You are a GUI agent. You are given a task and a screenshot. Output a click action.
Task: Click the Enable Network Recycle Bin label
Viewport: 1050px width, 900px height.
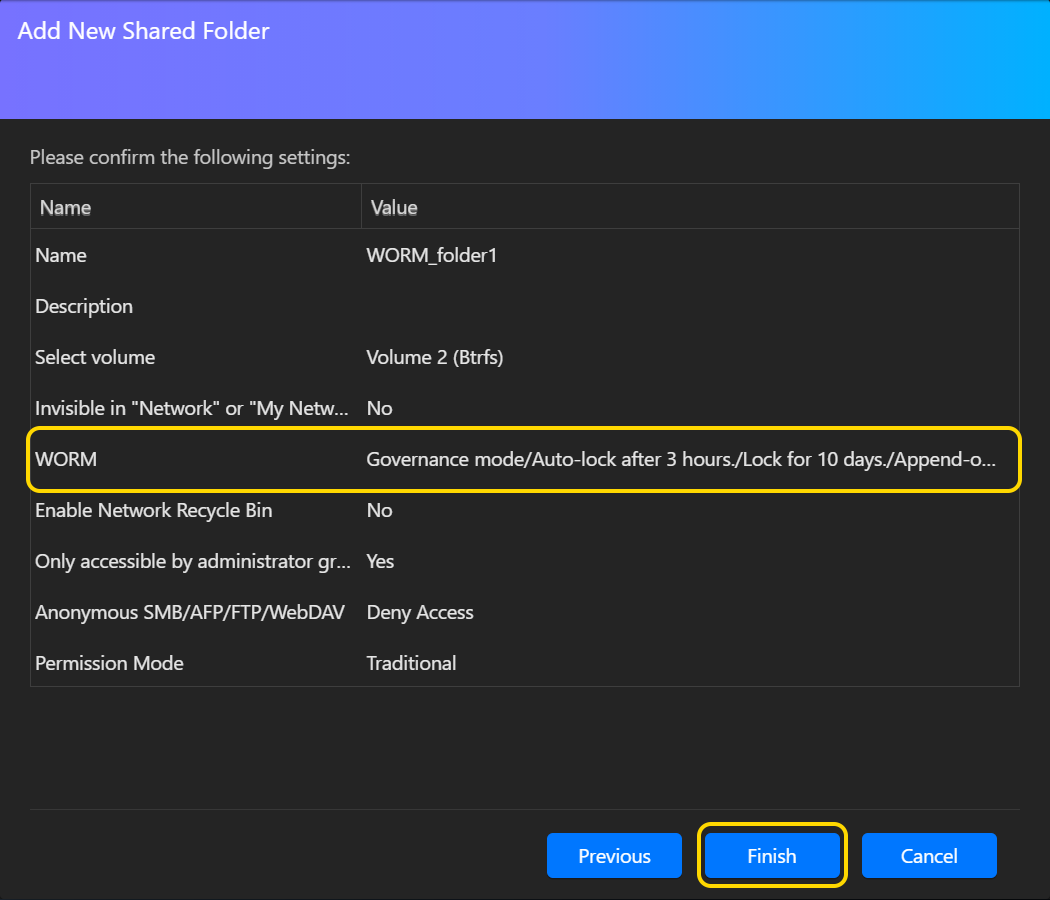[153, 510]
